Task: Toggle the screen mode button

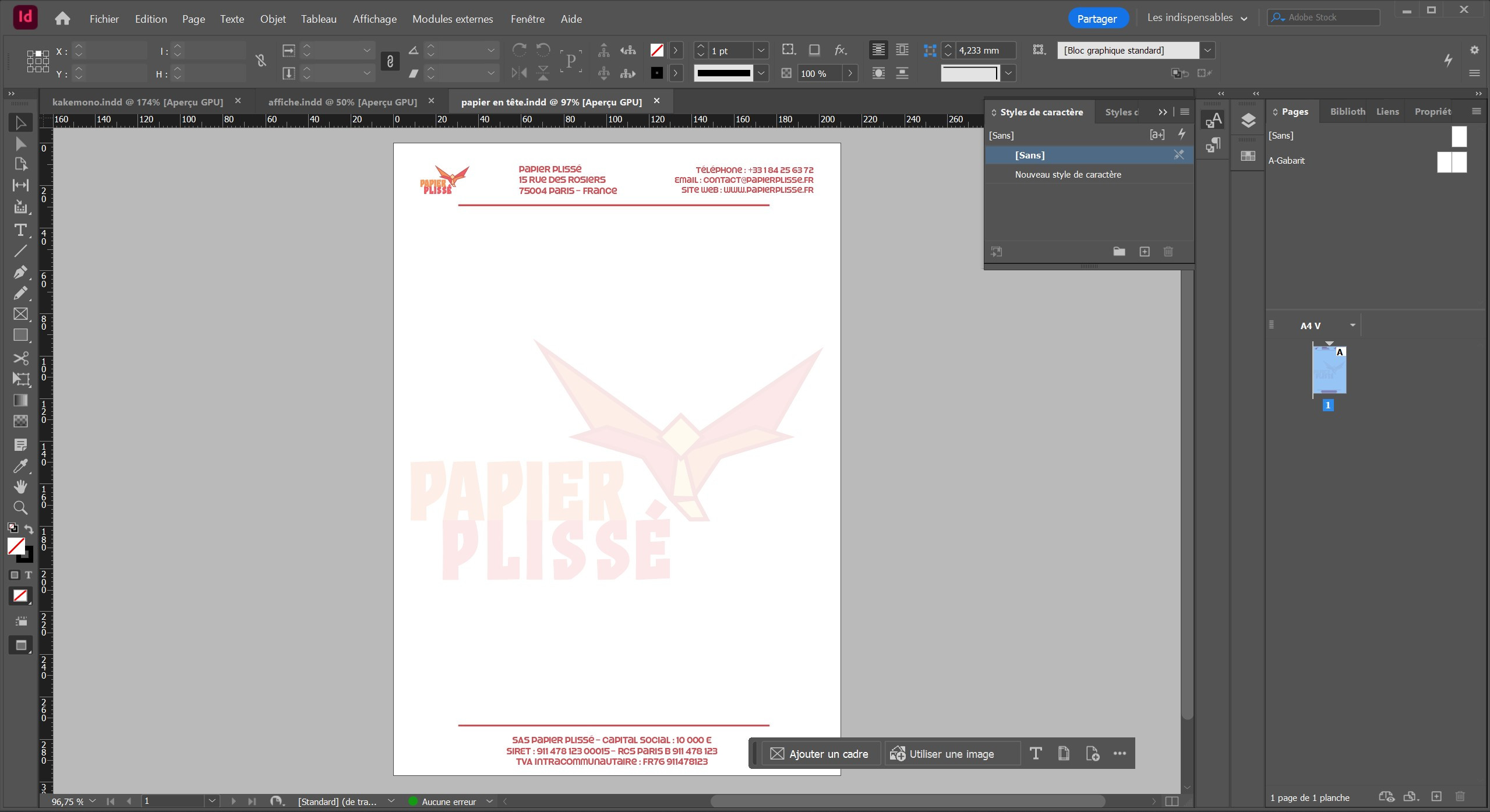Action: point(20,645)
